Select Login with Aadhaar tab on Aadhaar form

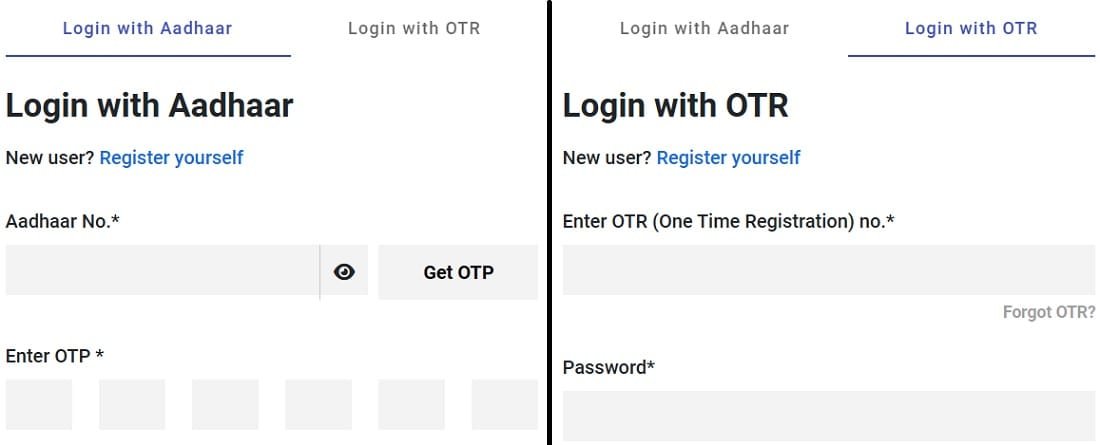147,28
